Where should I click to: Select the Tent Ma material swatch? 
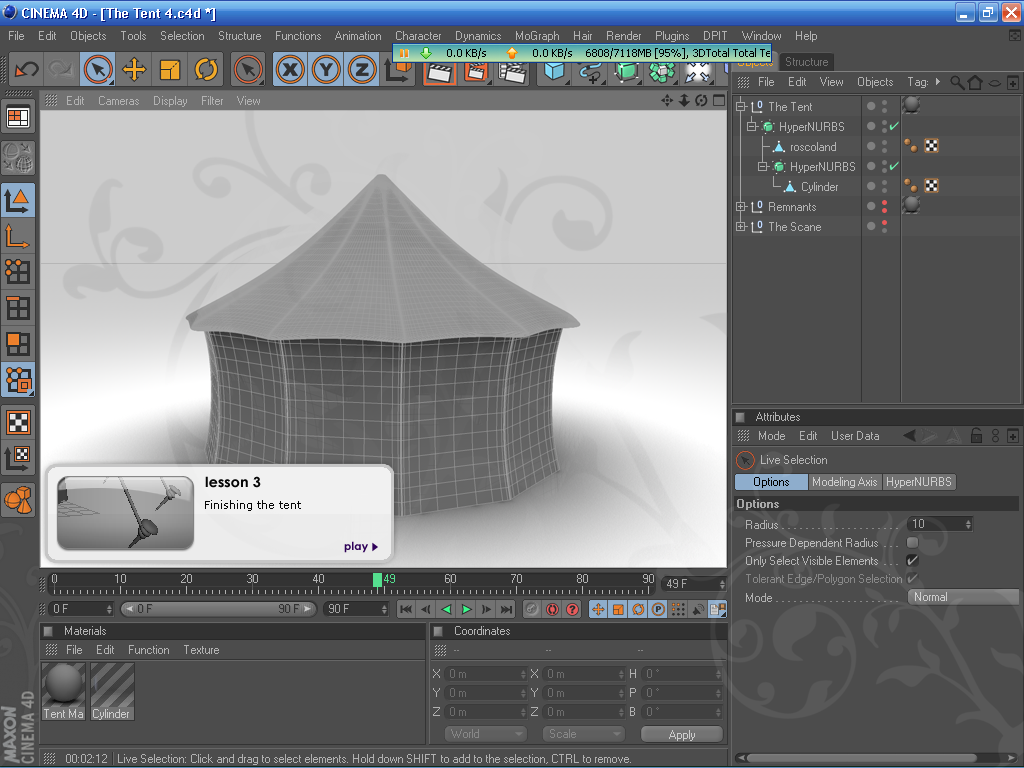[63, 691]
